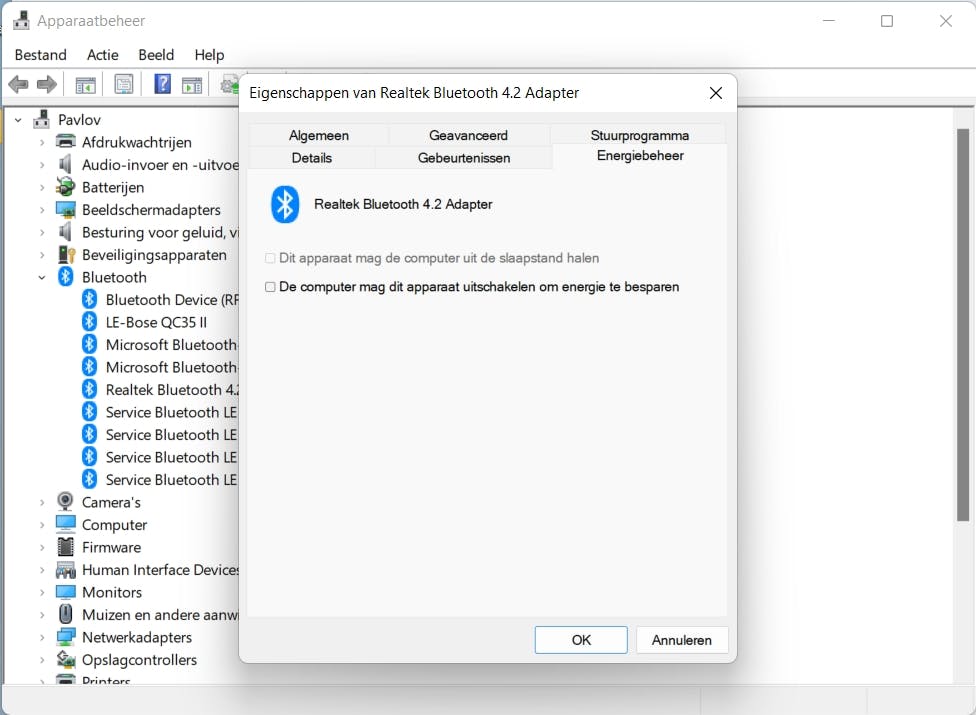Open the Bestand menu

tap(40, 55)
